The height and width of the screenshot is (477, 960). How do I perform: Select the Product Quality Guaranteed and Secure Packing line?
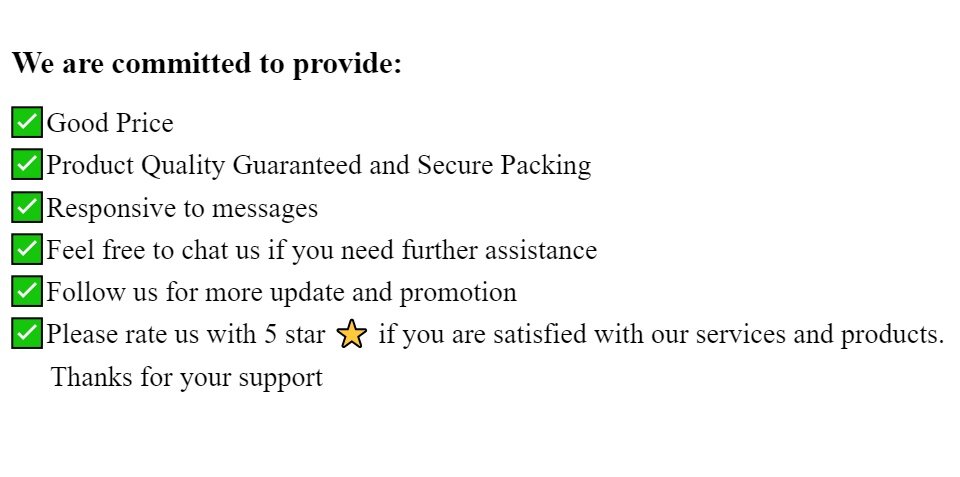tap(319, 166)
